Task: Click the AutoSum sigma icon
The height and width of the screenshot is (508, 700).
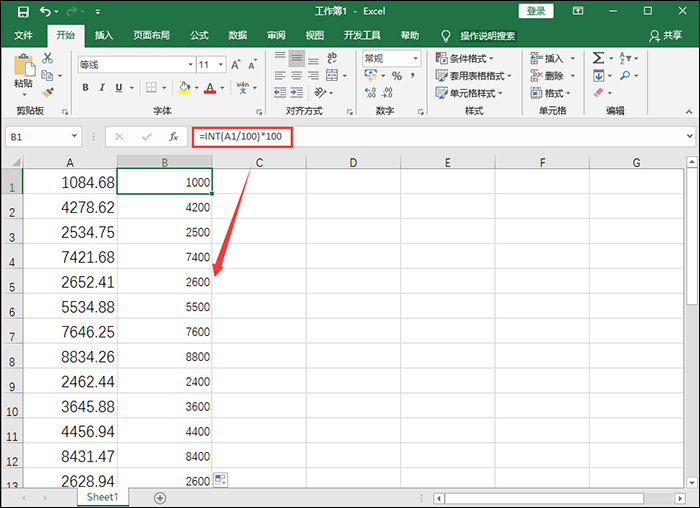Action: click(x=598, y=58)
